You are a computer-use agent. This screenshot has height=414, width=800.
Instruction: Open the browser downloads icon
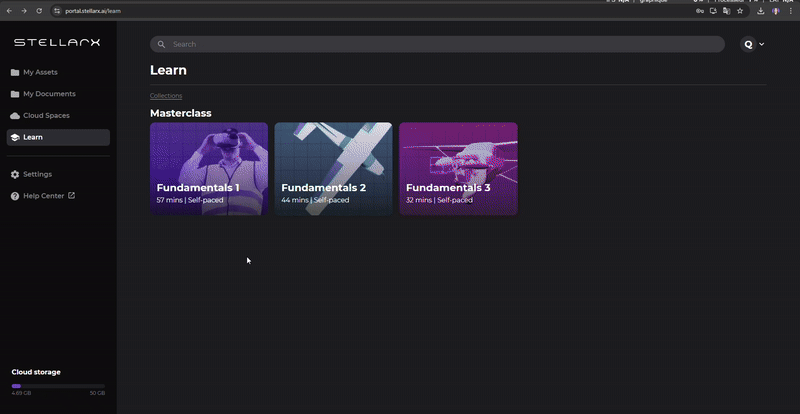761,11
